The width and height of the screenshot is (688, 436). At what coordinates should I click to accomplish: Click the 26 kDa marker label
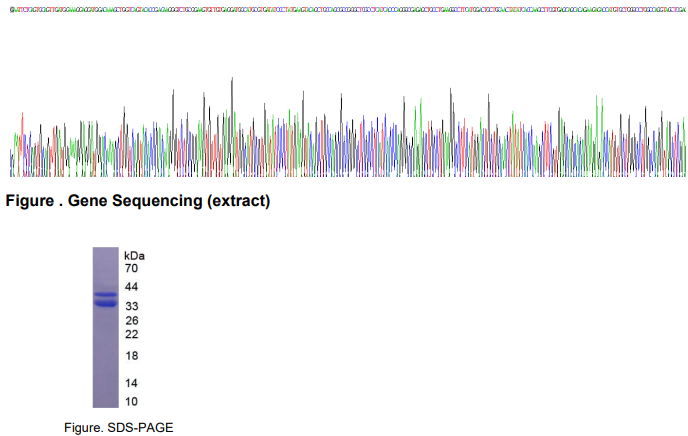pos(131,321)
